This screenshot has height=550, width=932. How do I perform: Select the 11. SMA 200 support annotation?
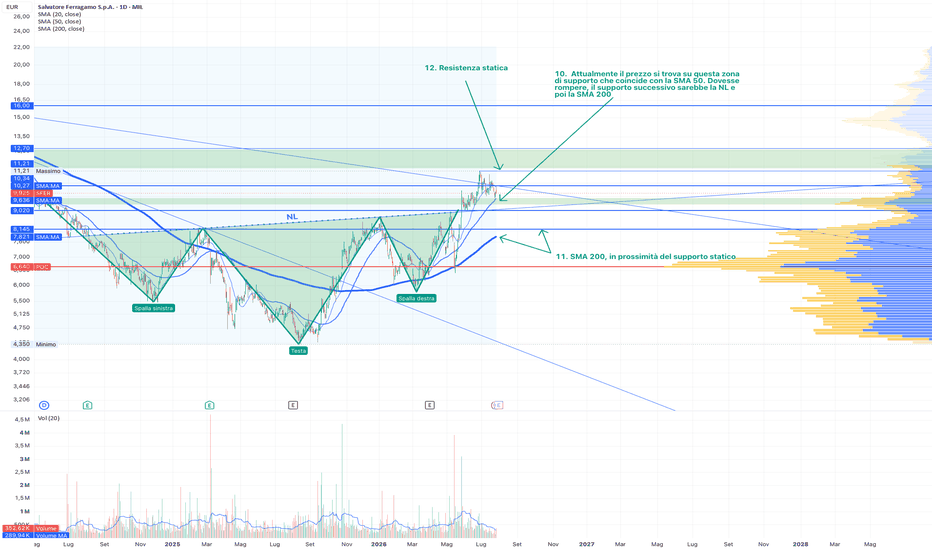[646, 257]
